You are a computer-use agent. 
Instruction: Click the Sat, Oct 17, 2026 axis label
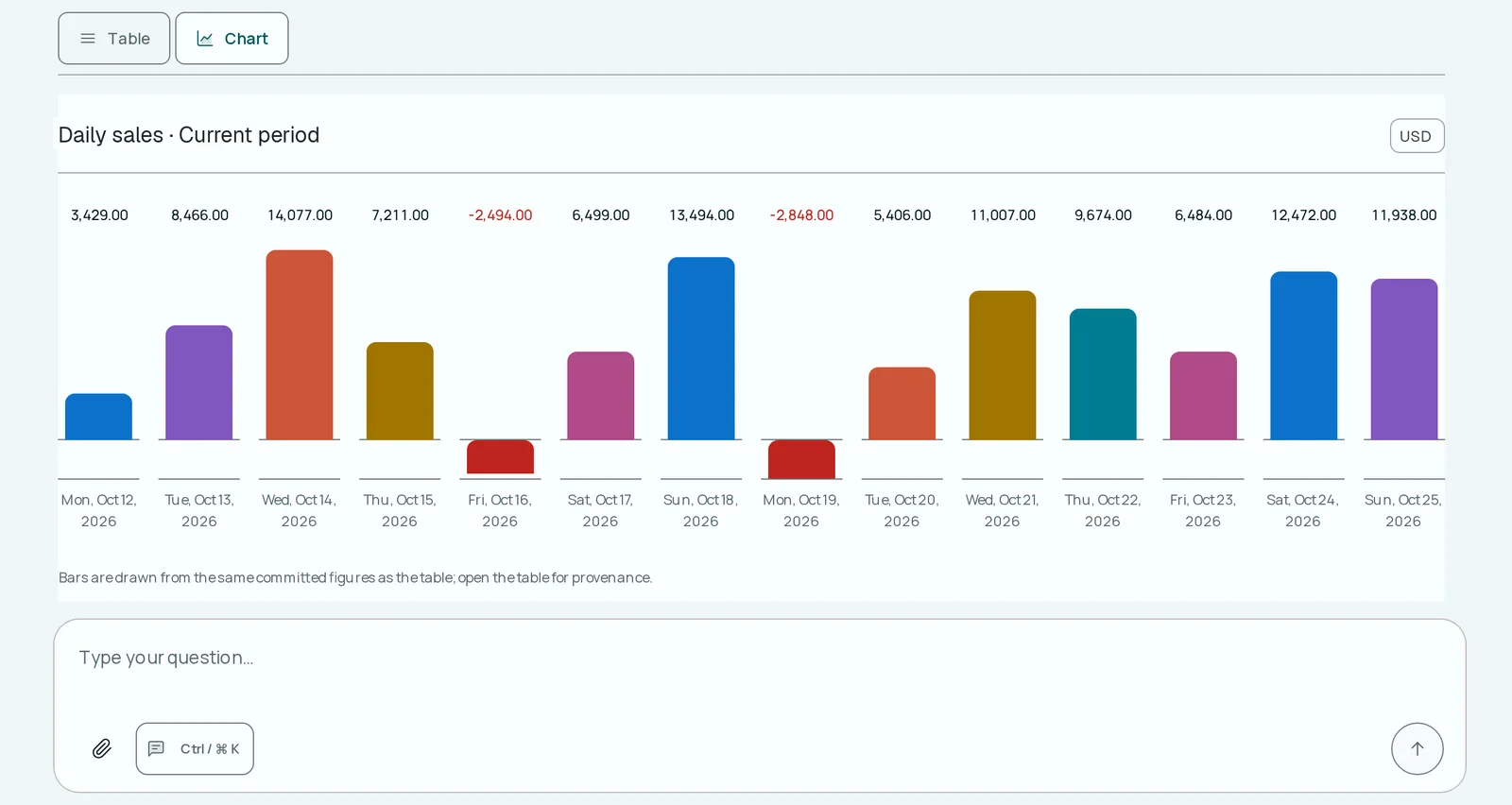point(600,510)
